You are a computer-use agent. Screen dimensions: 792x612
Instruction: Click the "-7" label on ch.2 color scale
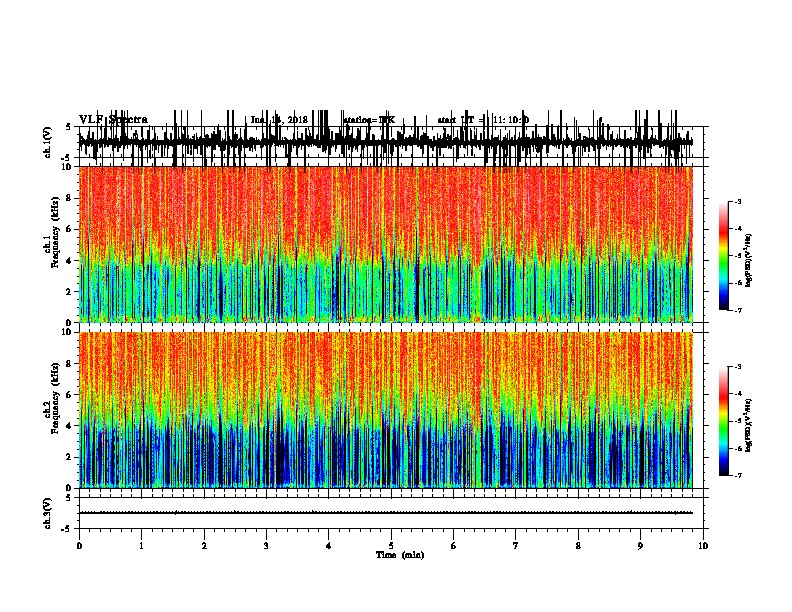[738, 476]
